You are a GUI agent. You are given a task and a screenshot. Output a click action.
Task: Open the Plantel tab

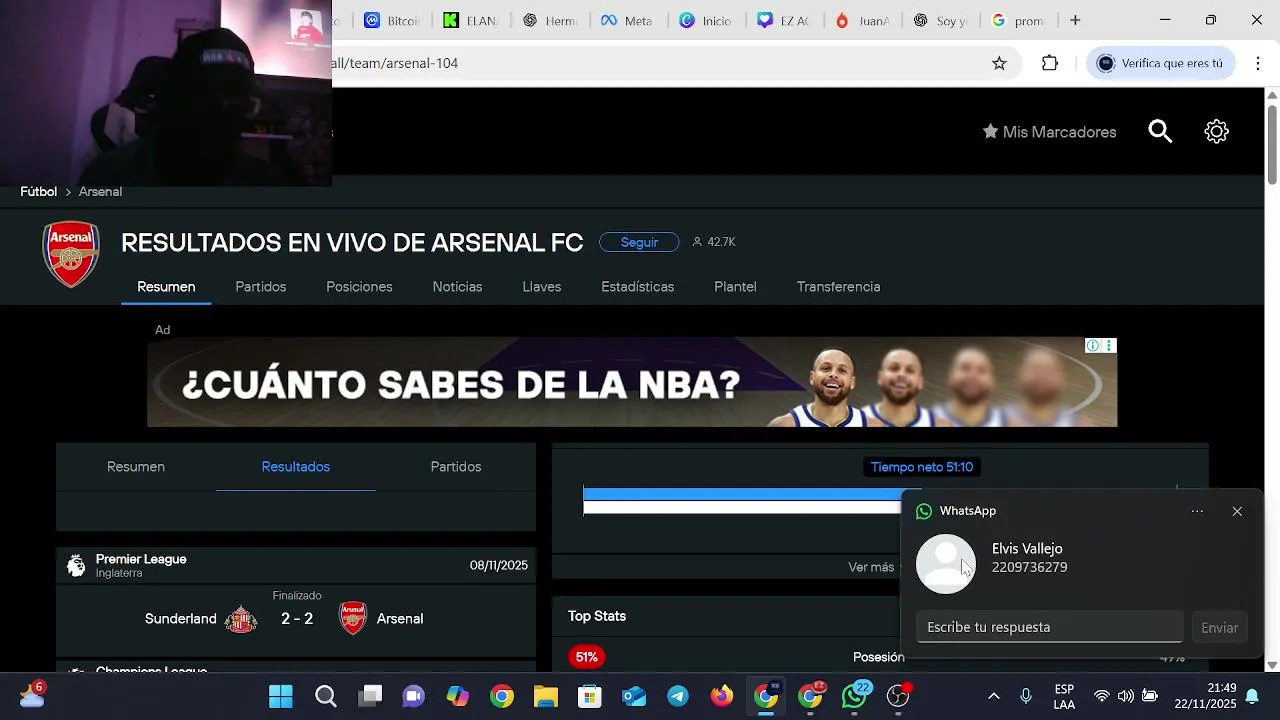click(735, 287)
